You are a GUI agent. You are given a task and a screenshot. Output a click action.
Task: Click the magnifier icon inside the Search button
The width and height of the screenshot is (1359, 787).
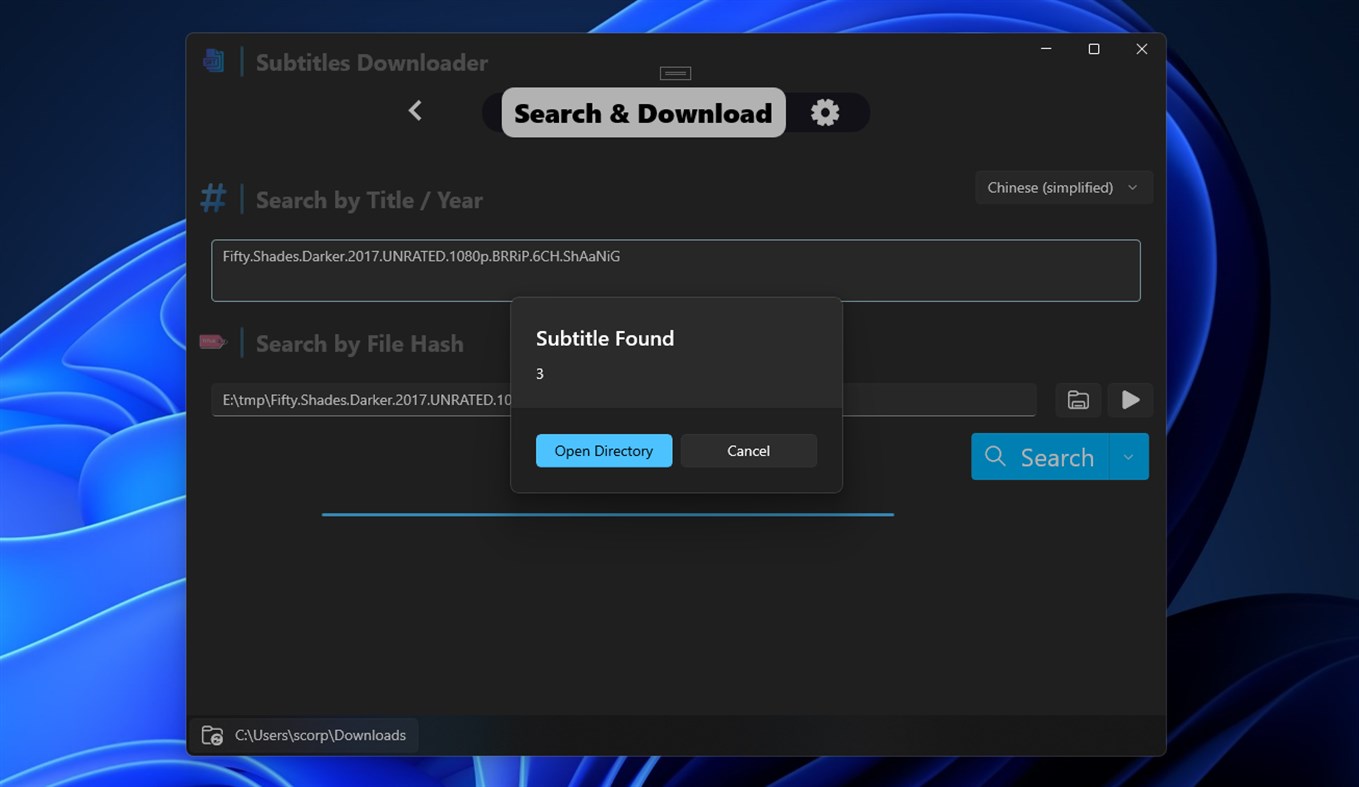coord(994,456)
